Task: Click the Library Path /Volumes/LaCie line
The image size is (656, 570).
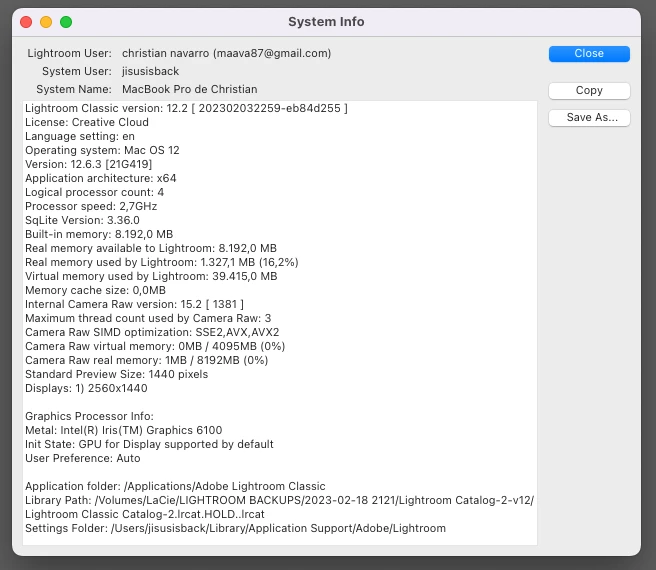Action: pyautogui.click(x=279, y=501)
